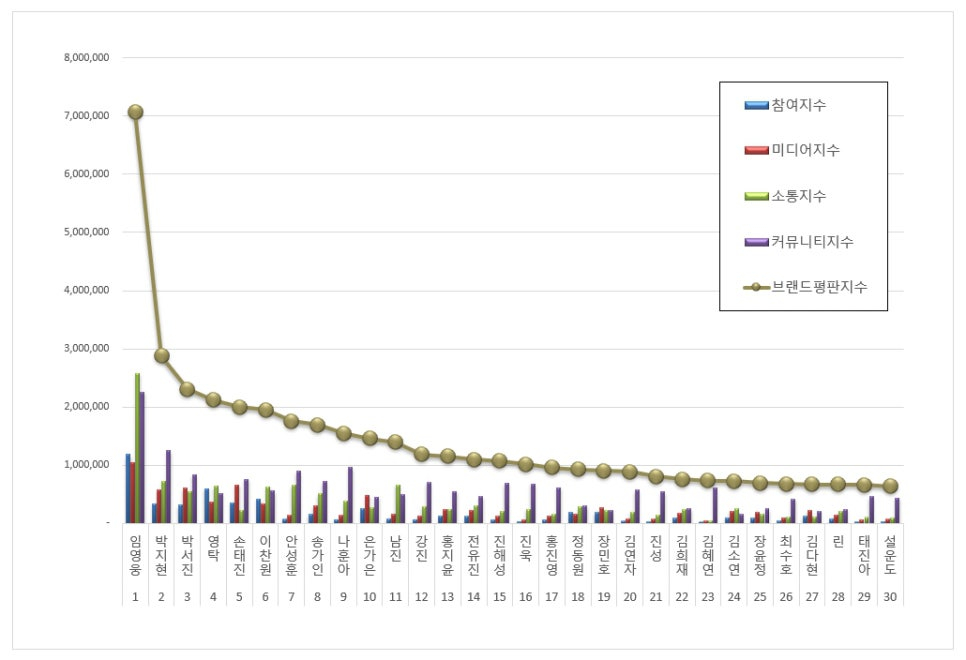Select the 커뮤니티지수 legend label text
This screenshot has height=660, width=966.
pyautogui.click(x=812, y=241)
